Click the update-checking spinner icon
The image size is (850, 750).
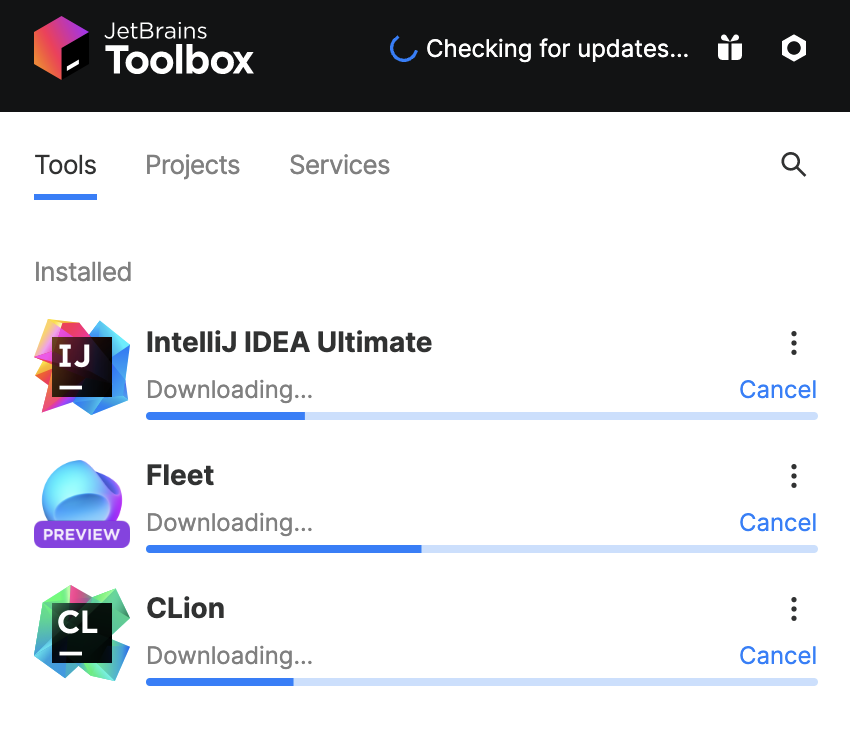403,49
